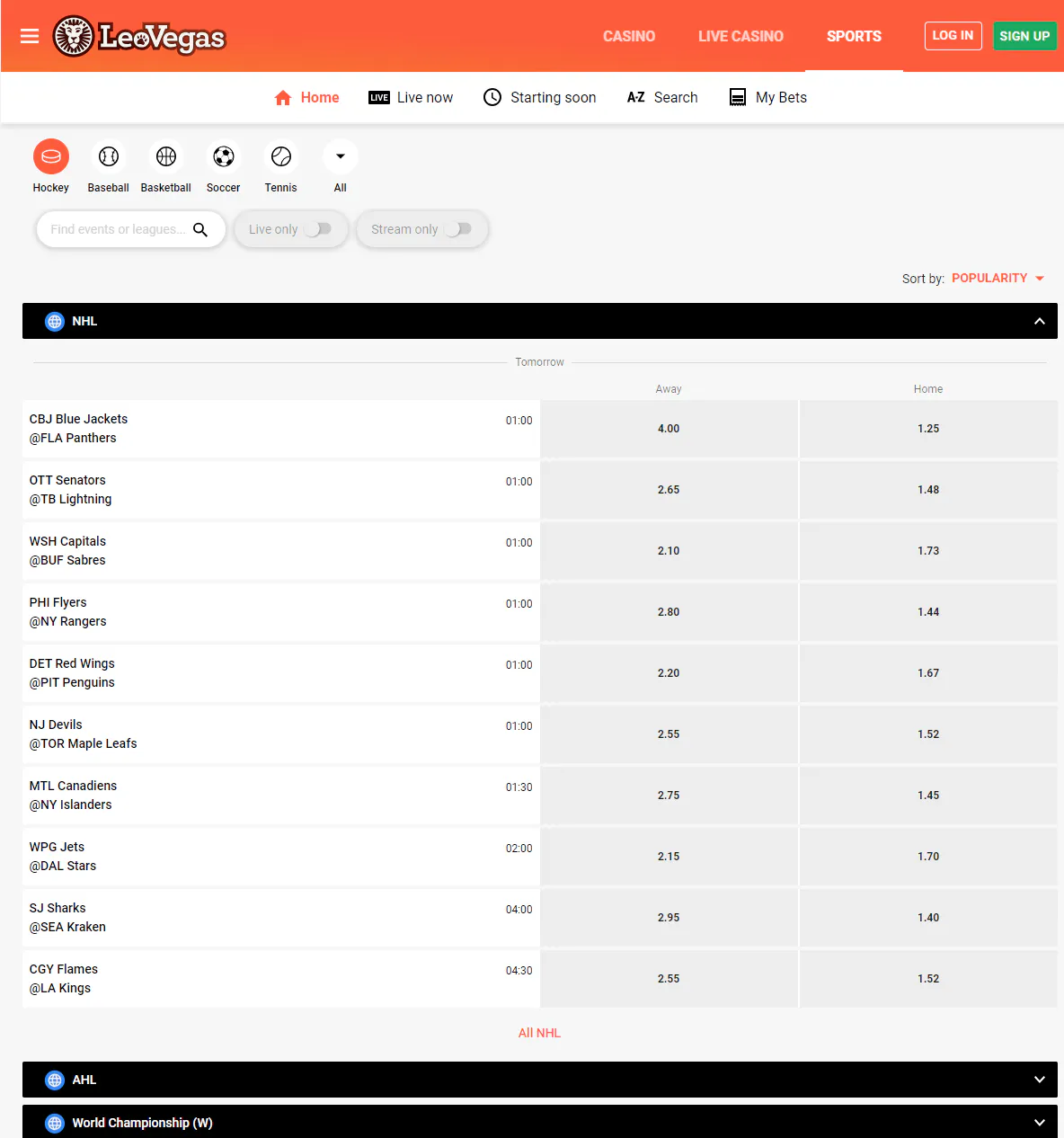
Task: Open the WSH Capitals @BUF Sabres event
Action: point(281,551)
